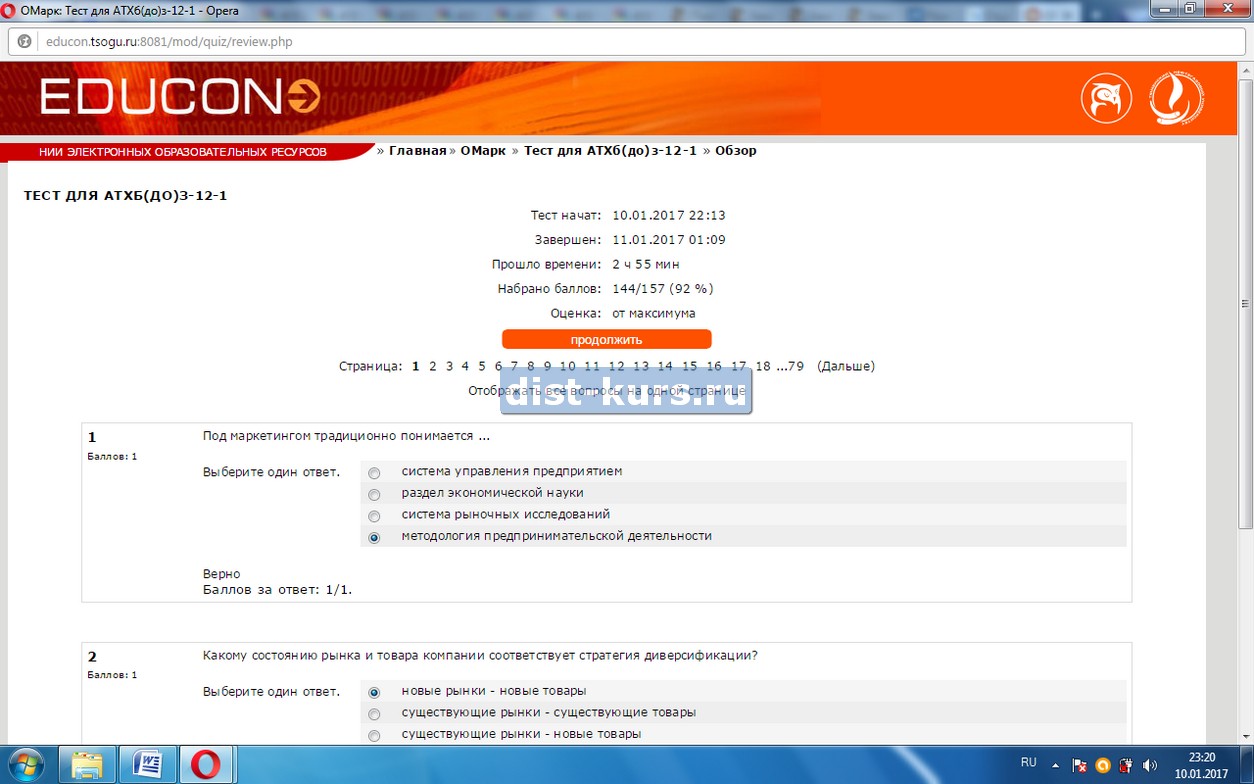Open Windows Explorer from the taskbar
Viewport: 1254px width, 784px height.
87,765
